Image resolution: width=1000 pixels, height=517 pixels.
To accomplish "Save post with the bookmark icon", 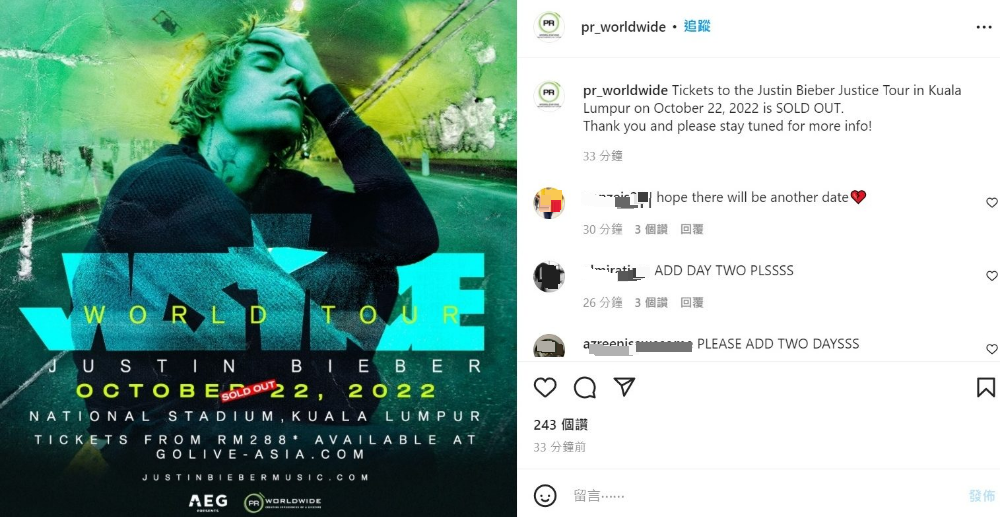I will (x=985, y=388).
